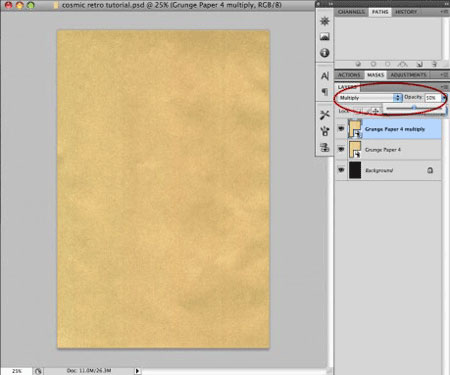Click the opacity slider handle
Viewport: 450px width, 375px height.
[414, 108]
